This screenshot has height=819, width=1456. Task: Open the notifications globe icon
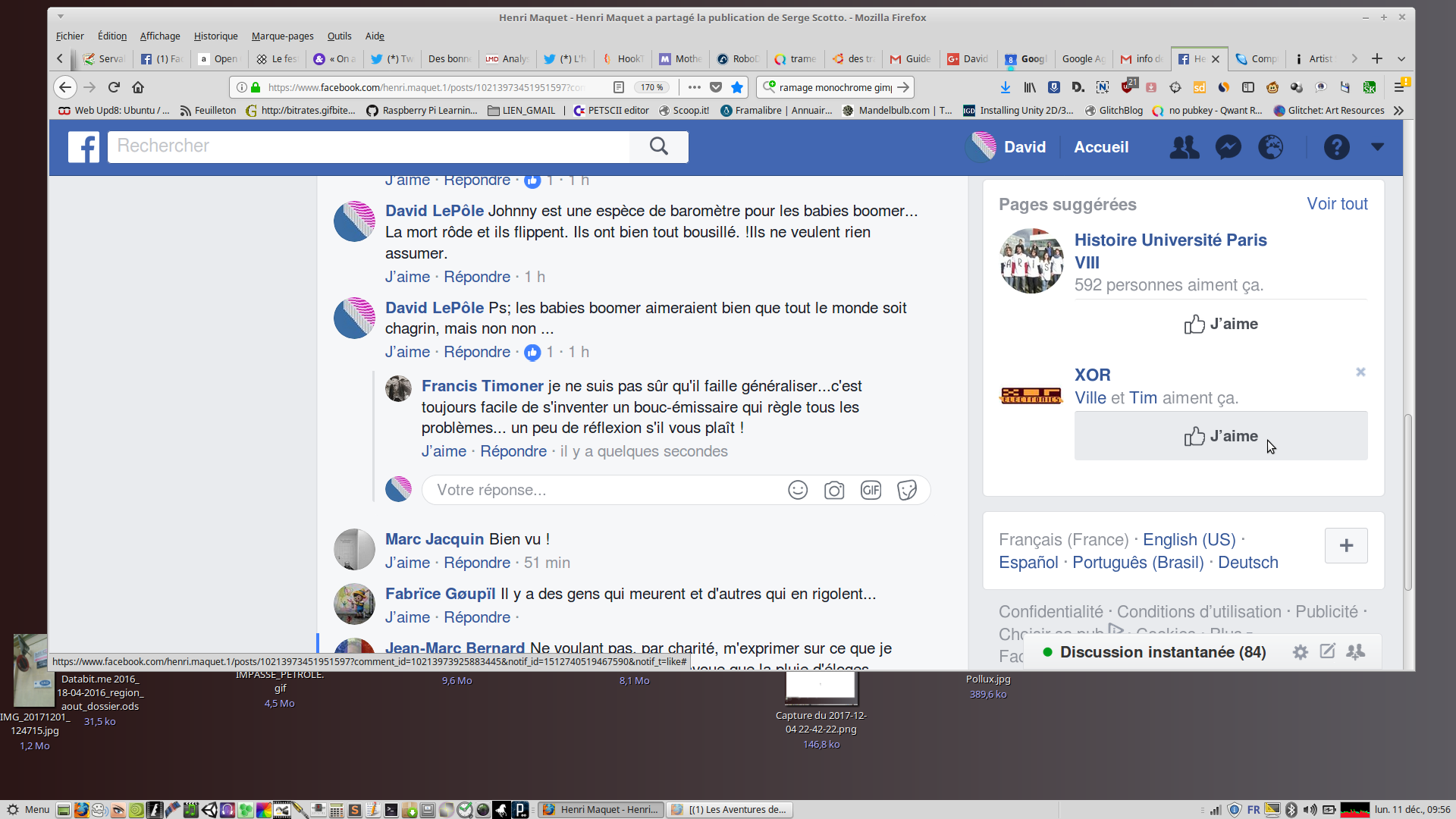(x=1271, y=147)
